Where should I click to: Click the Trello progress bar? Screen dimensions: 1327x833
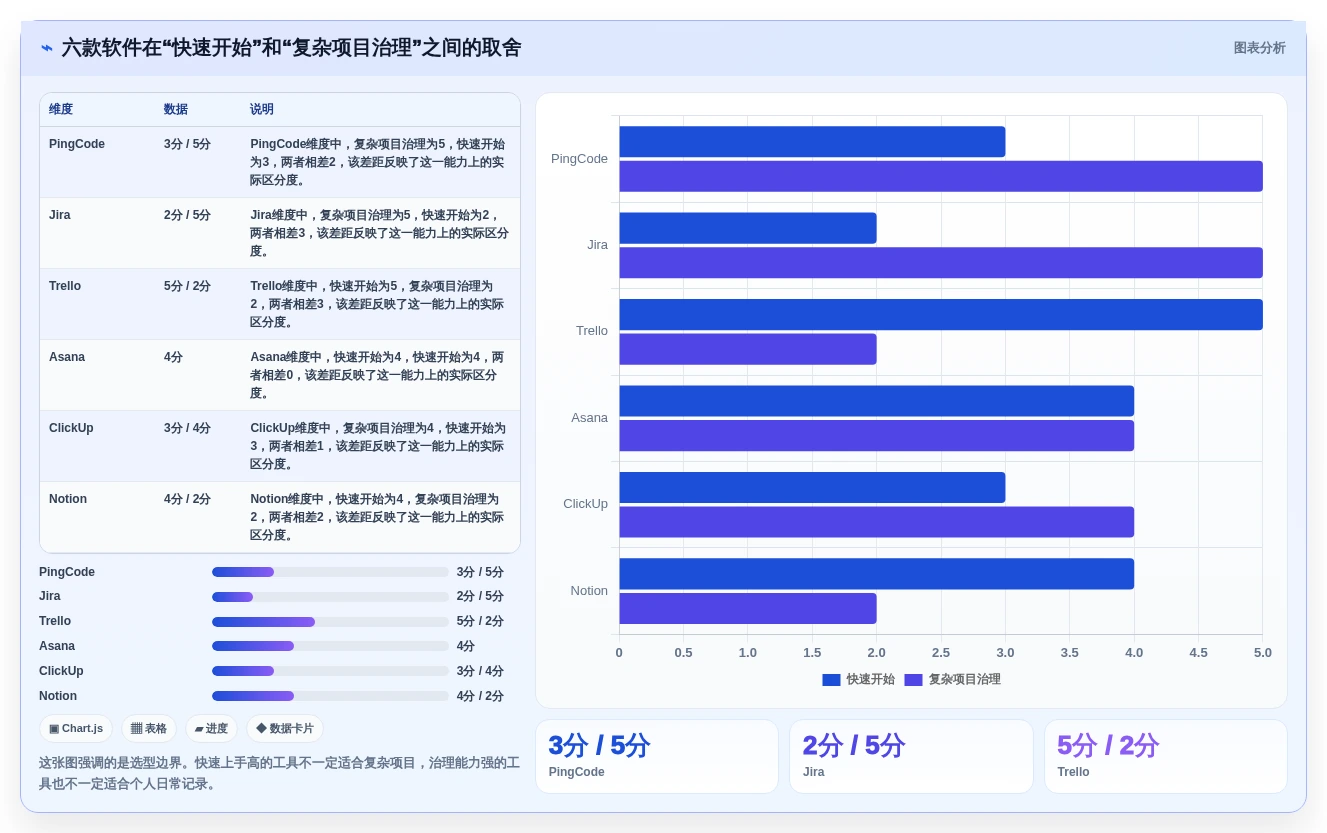(x=330, y=622)
